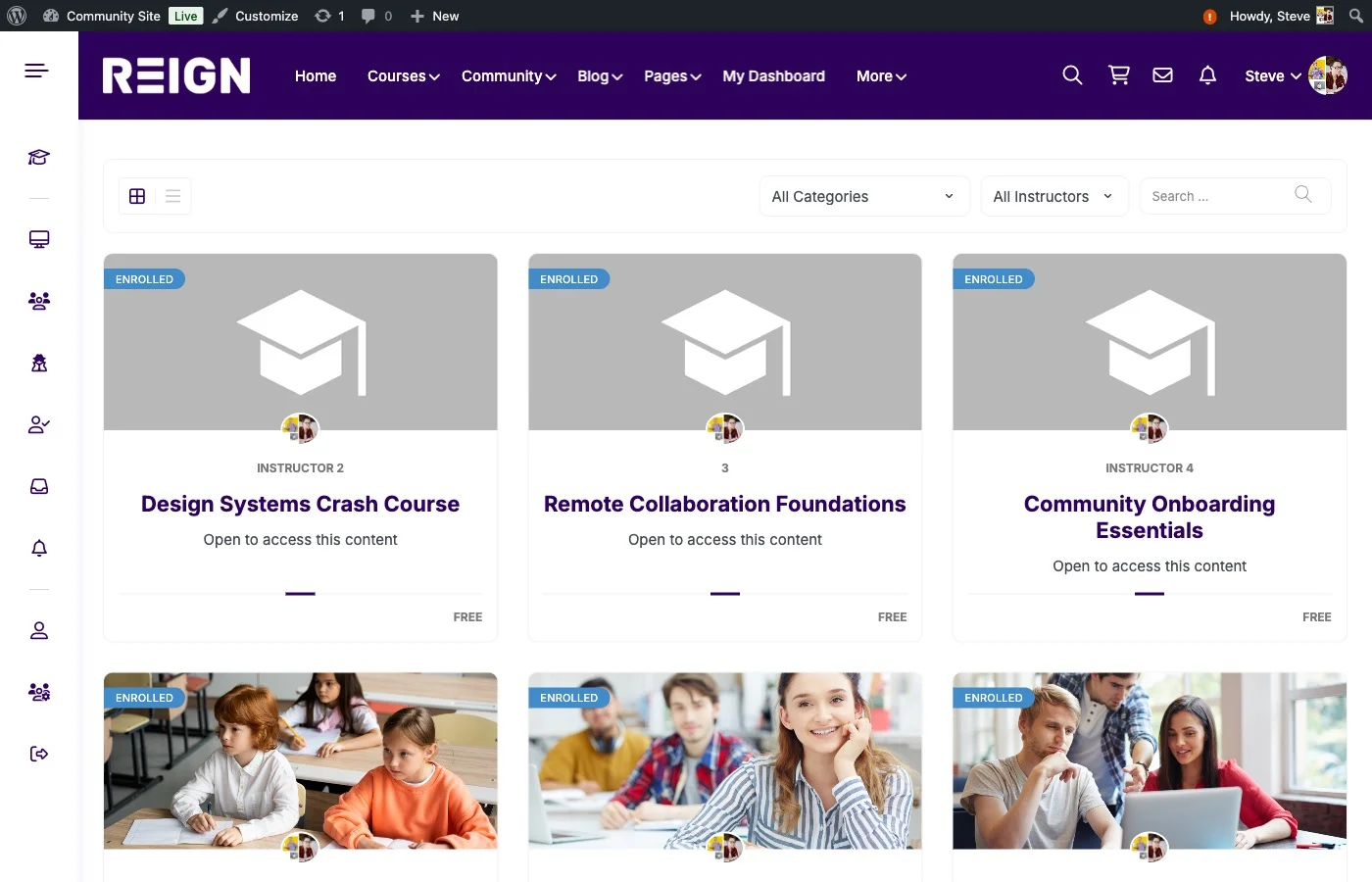1372x882 pixels.
Task: Open the shopping cart icon
Action: [x=1118, y=75]
